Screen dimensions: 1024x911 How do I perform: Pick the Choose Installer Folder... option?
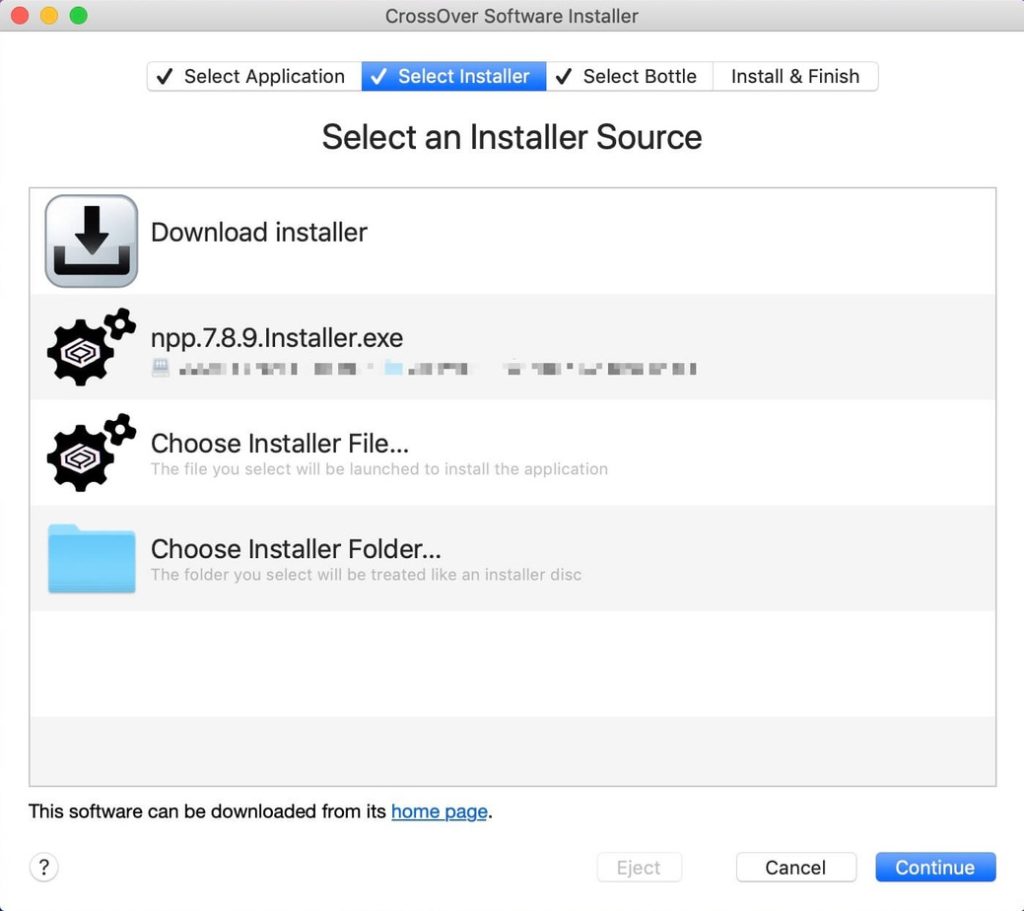coord(513,558)
